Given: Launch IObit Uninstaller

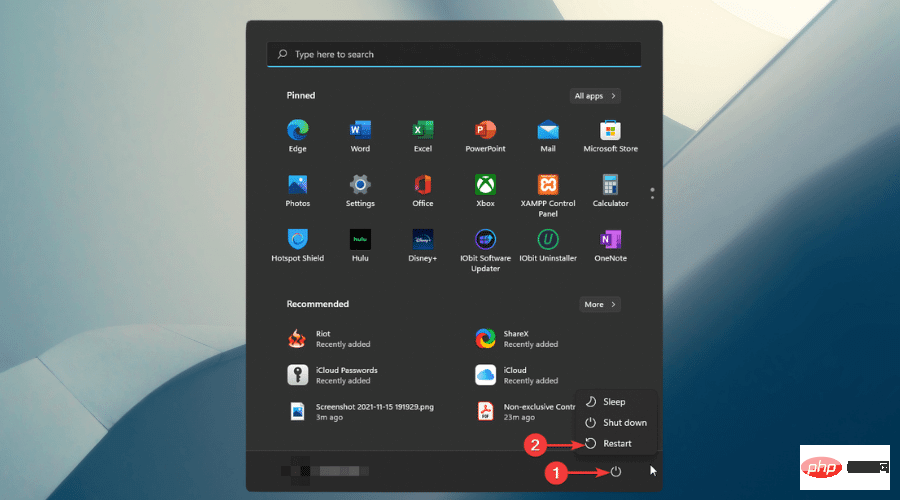Looking at the screenshot, I should [548, 245].
